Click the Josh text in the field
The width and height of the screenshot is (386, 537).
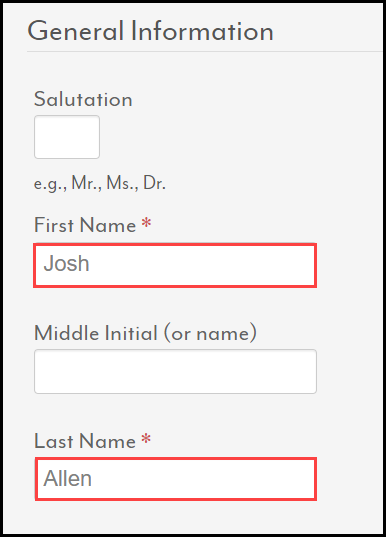[x=66, y=263]
